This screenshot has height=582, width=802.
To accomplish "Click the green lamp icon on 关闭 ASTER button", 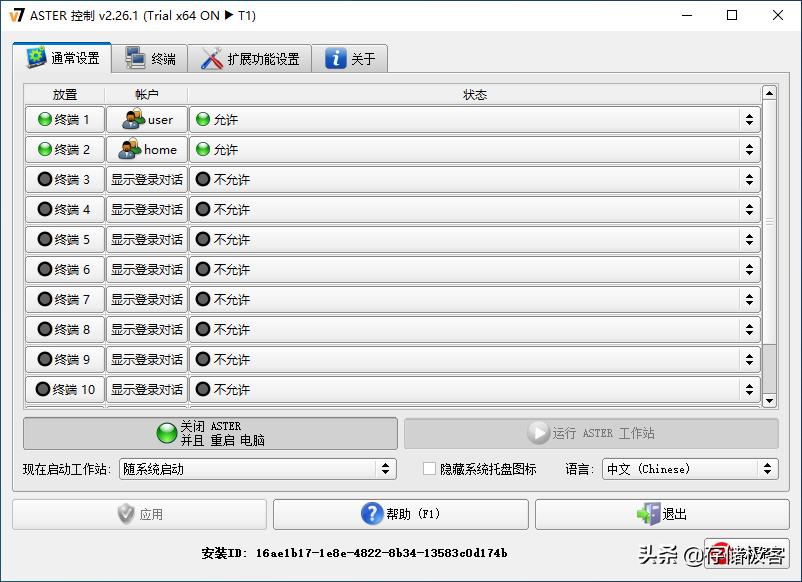I will pos(165,432).
